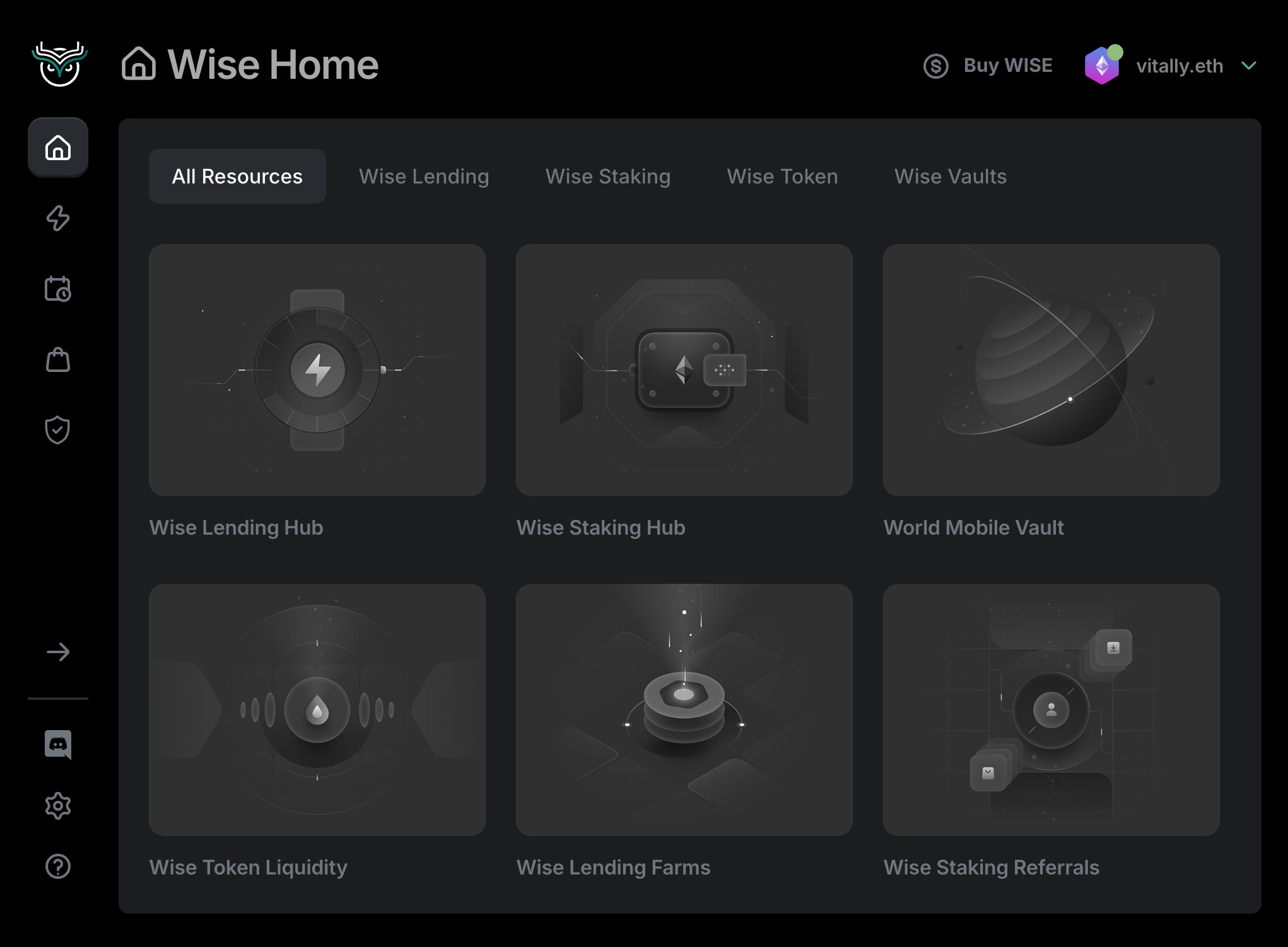Switch to the Wise Token filter tab
The image size is (1288, 947).
click(x=782, y=177)
